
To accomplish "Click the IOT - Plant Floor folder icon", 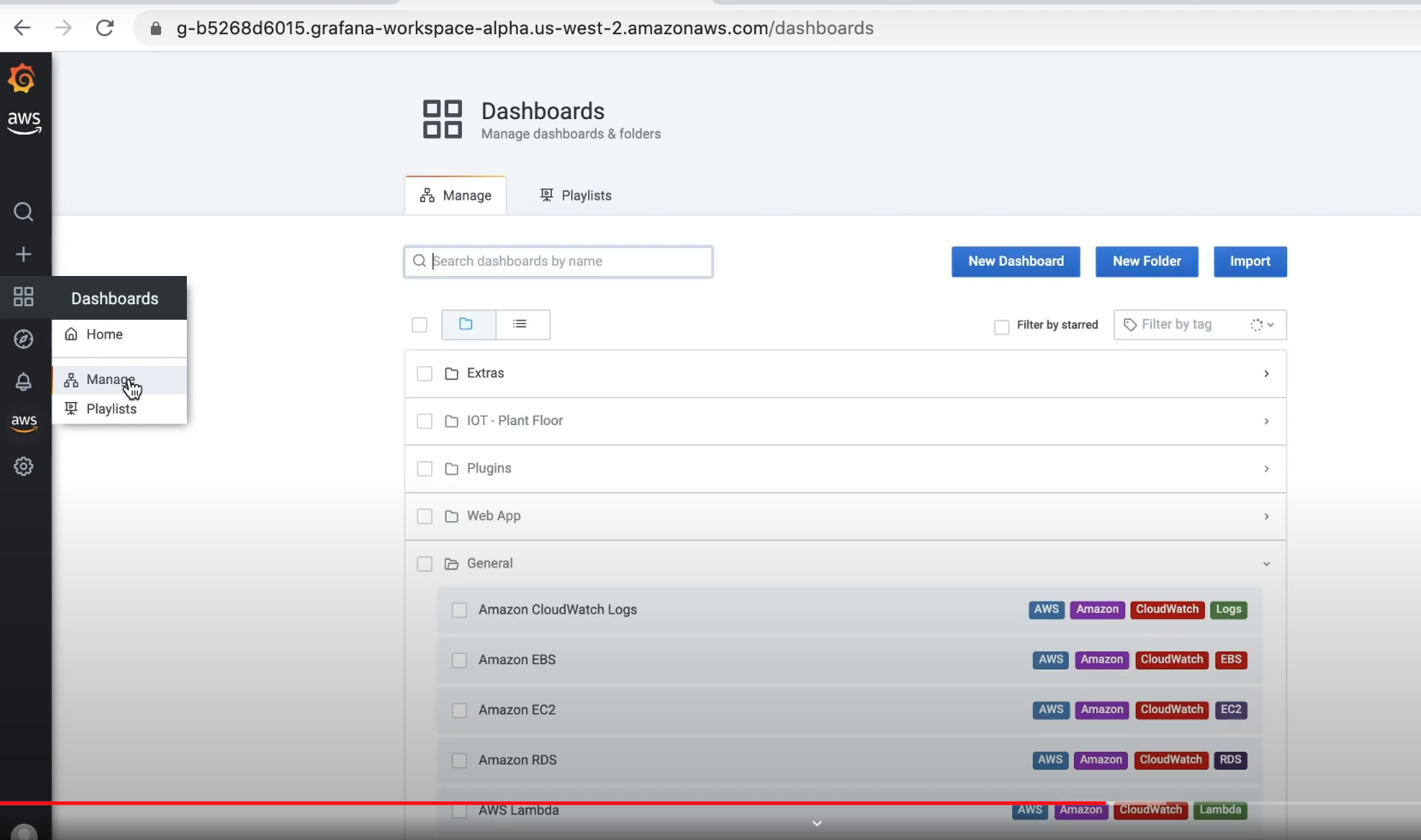I will pos(452,421).
